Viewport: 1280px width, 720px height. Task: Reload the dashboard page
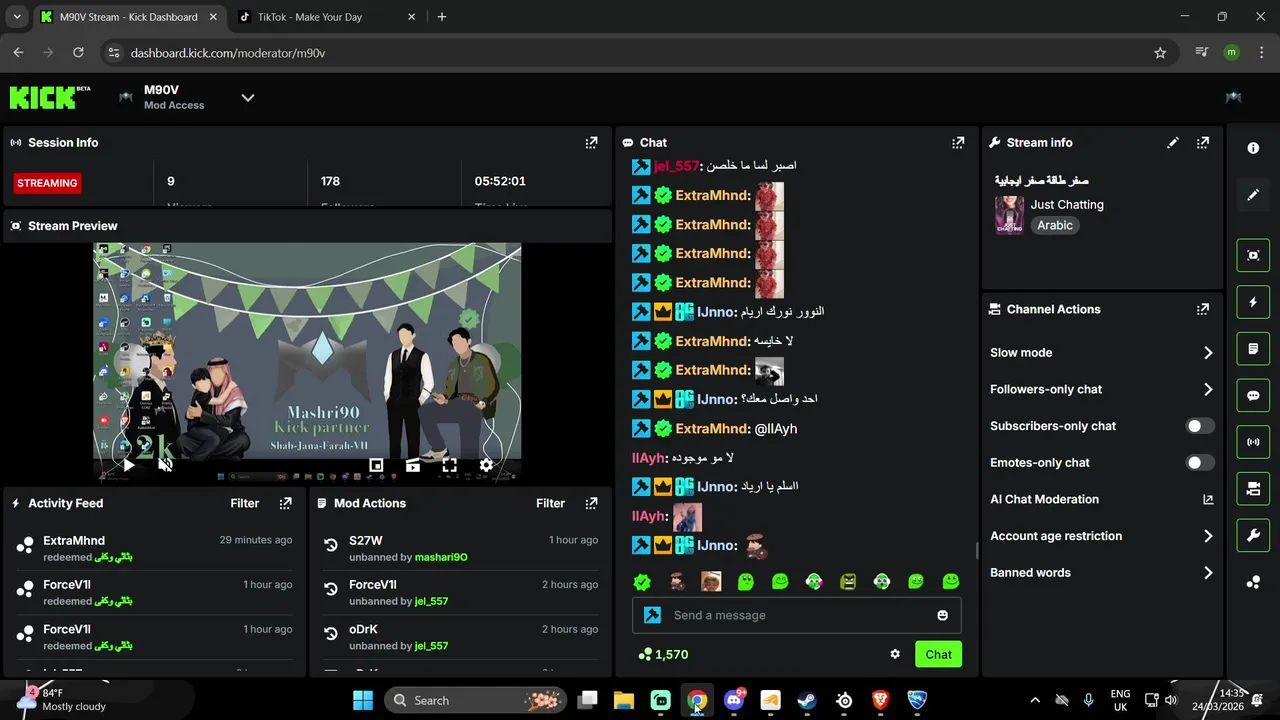(x=78, y=53)
